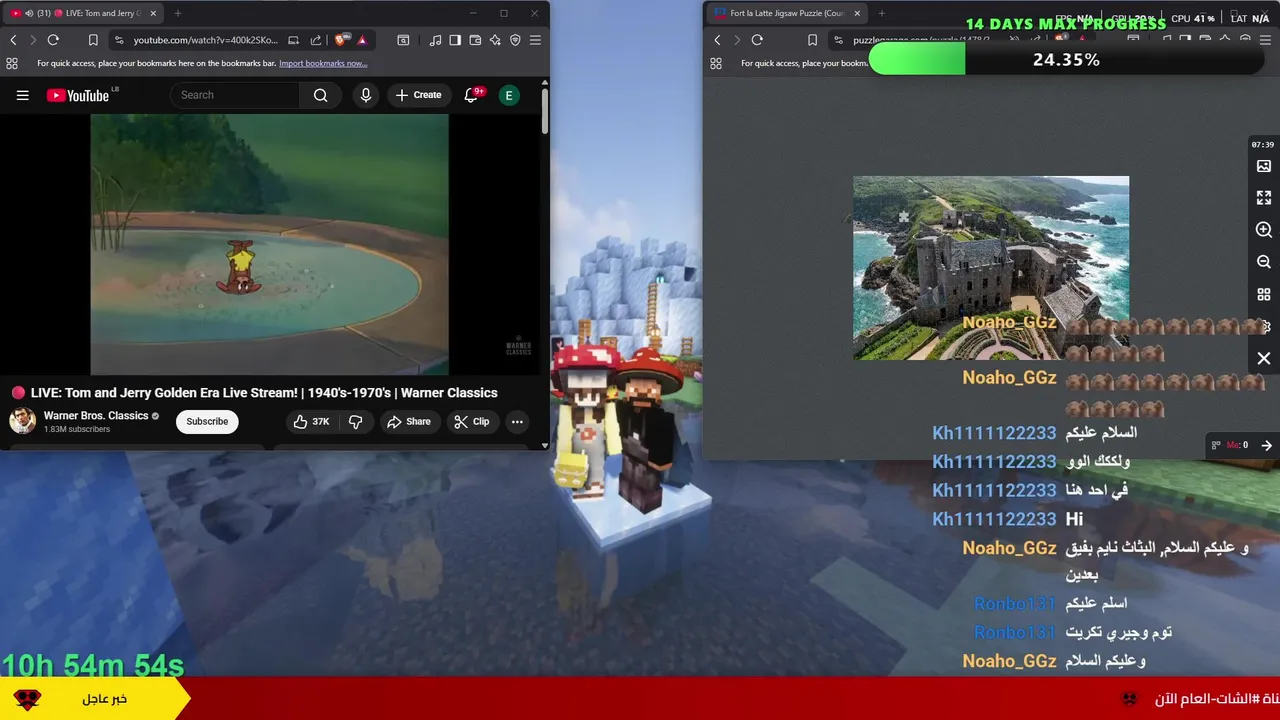This screenshot has height=720, width=1280.
Task: Open Brave Rewards triangle icon in YouTube window
Action: click(362, 40)
